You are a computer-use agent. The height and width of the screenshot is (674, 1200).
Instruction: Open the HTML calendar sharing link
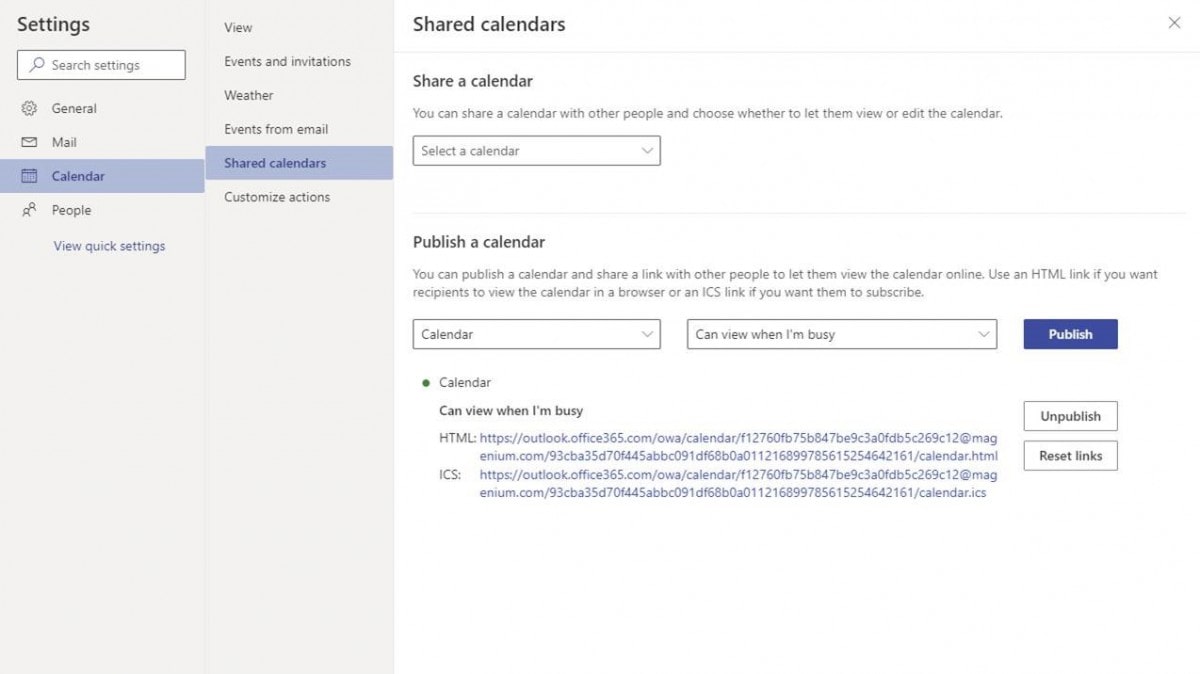tap(737, 437)
